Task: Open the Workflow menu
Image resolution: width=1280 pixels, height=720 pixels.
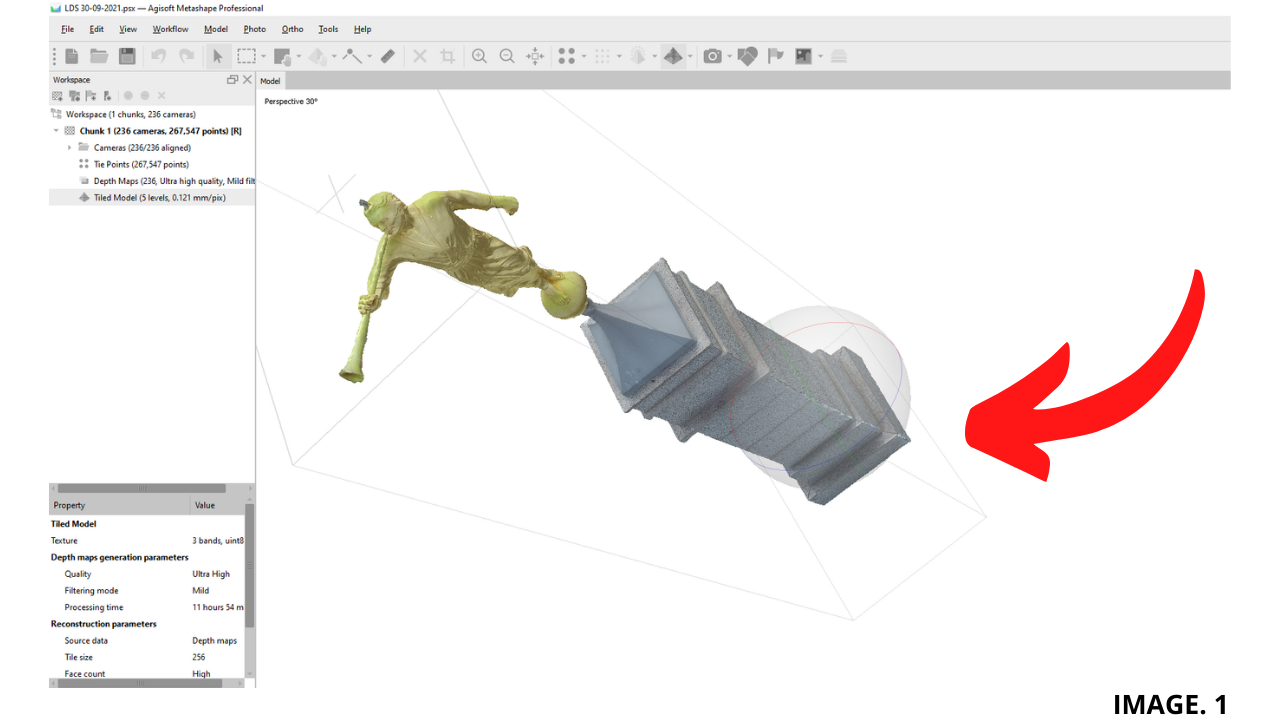Action: 170,29
